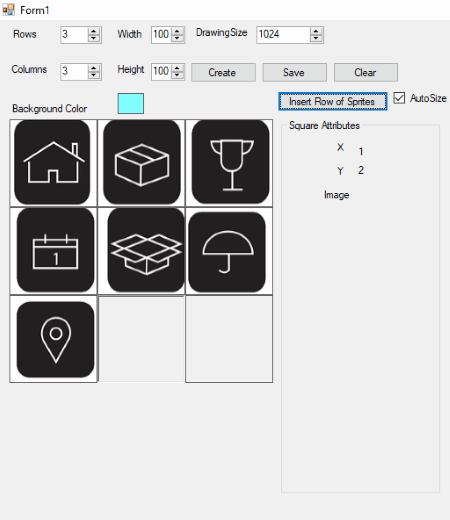Click the Clear button
The height and width of the screenshot is (520, 450).
click(x=366, y=72)
